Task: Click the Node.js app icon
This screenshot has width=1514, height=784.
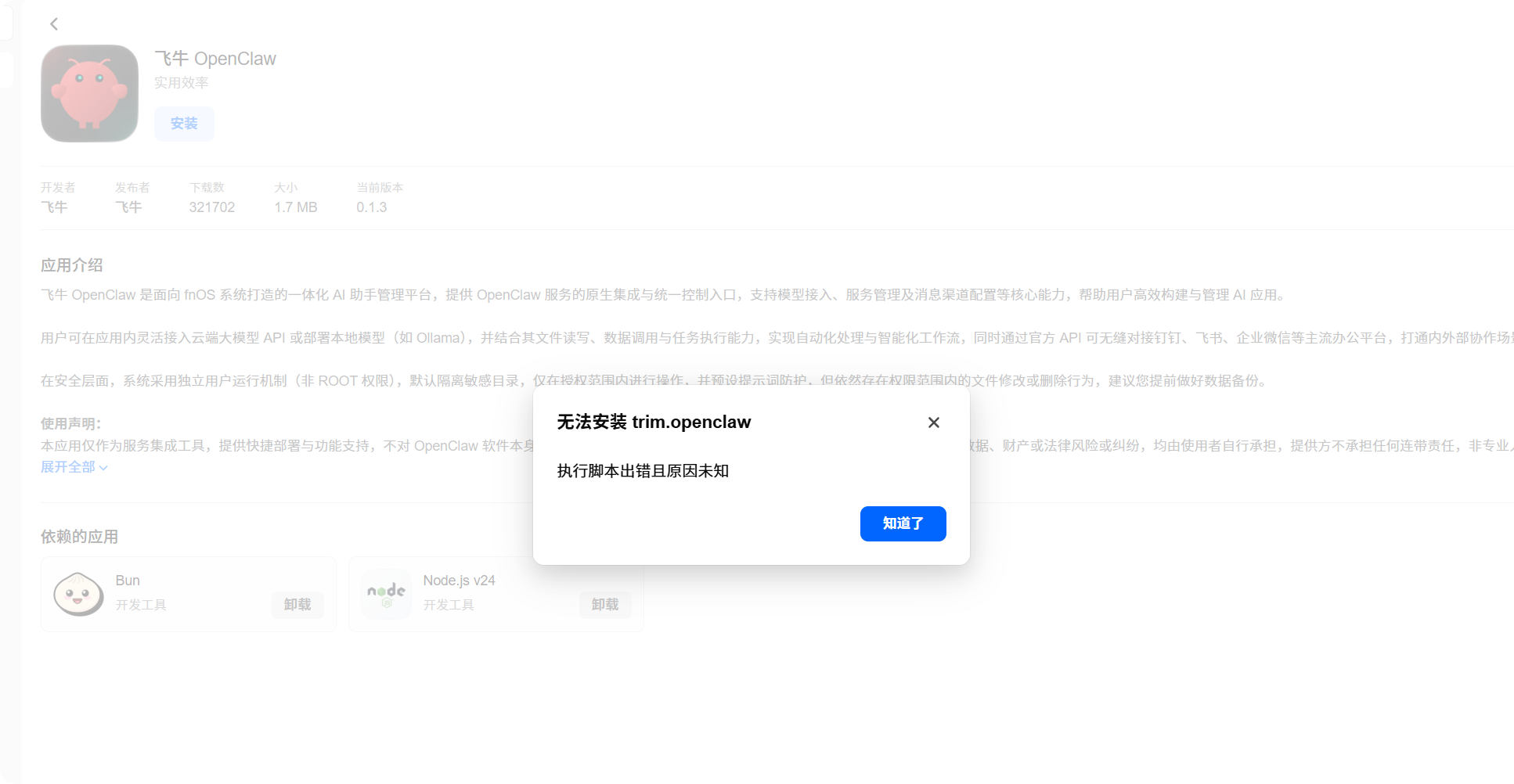Action: tap(386, 594)
